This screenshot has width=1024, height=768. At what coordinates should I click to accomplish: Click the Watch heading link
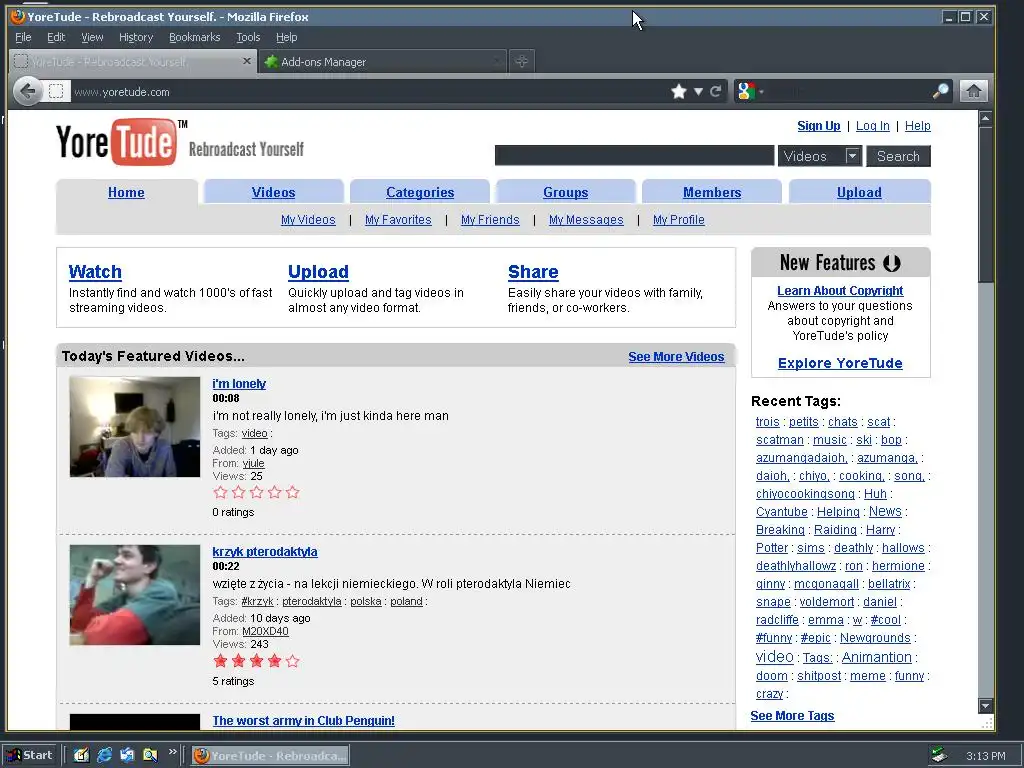click(95, 272)
